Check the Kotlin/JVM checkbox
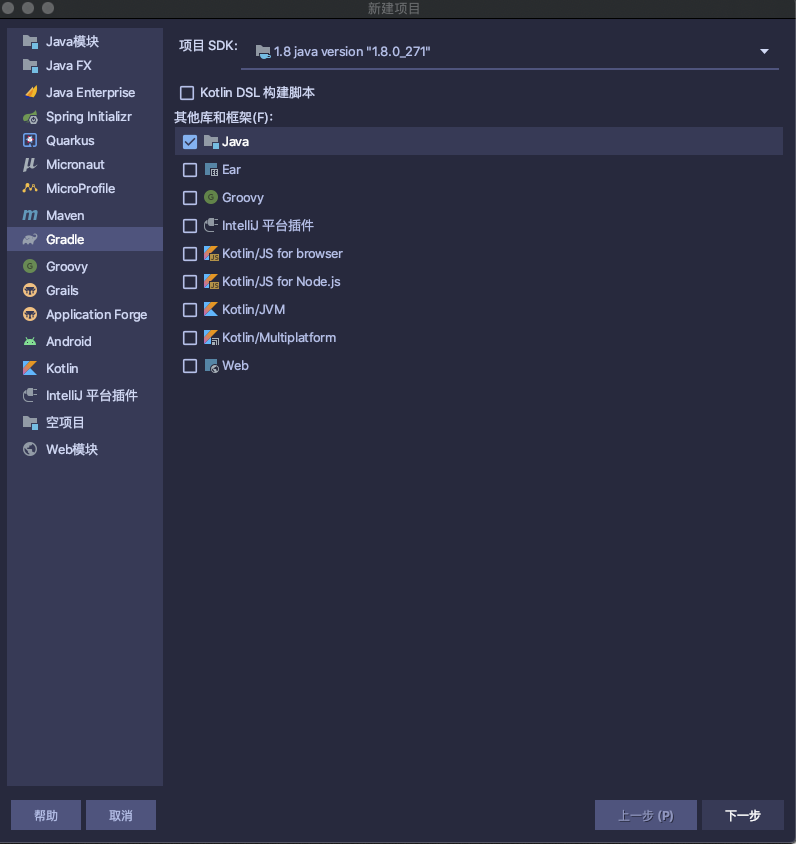The height and width of the screenshot is (844, 796). pyautogui.click(x=190, y=310)
